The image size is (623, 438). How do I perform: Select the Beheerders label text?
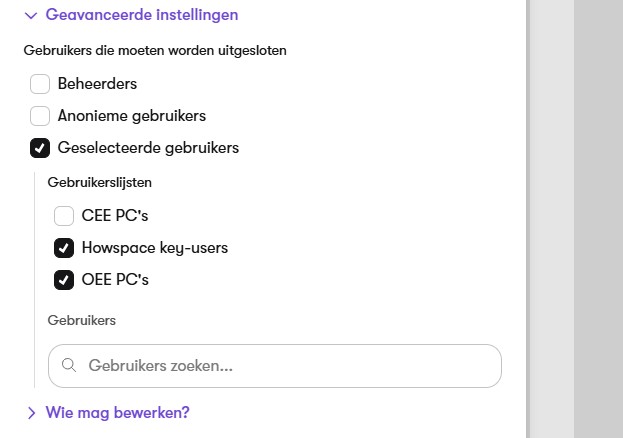click(97, 84)
